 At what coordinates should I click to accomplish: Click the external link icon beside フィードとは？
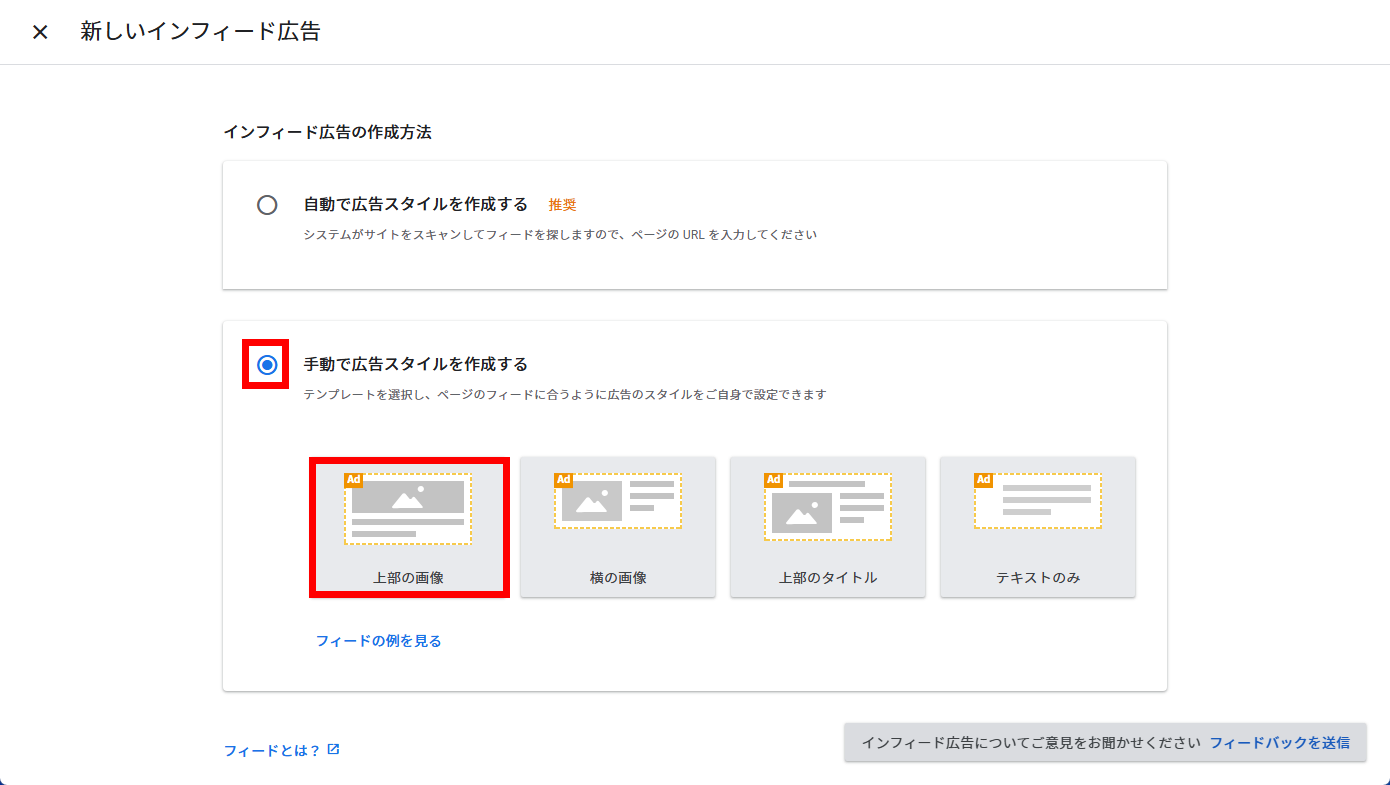(334, 749)
